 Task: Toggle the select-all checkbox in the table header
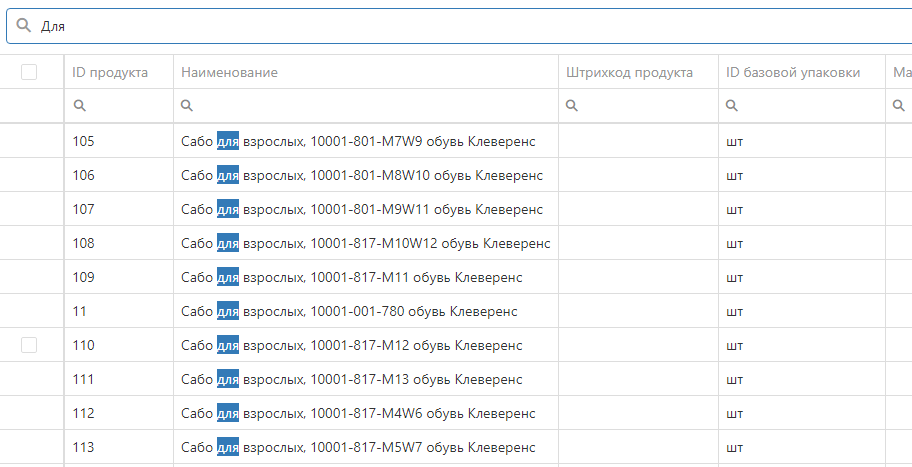[x=29, y=72]
